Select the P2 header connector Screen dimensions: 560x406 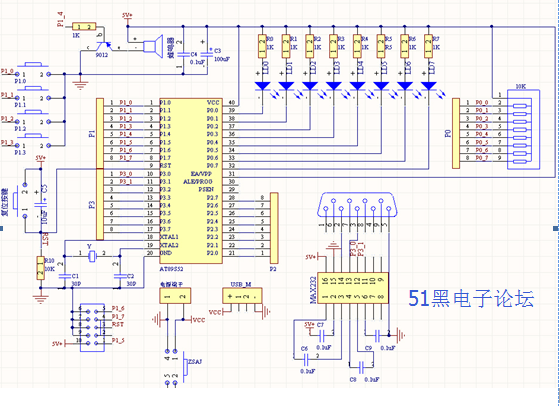point(274,227)
